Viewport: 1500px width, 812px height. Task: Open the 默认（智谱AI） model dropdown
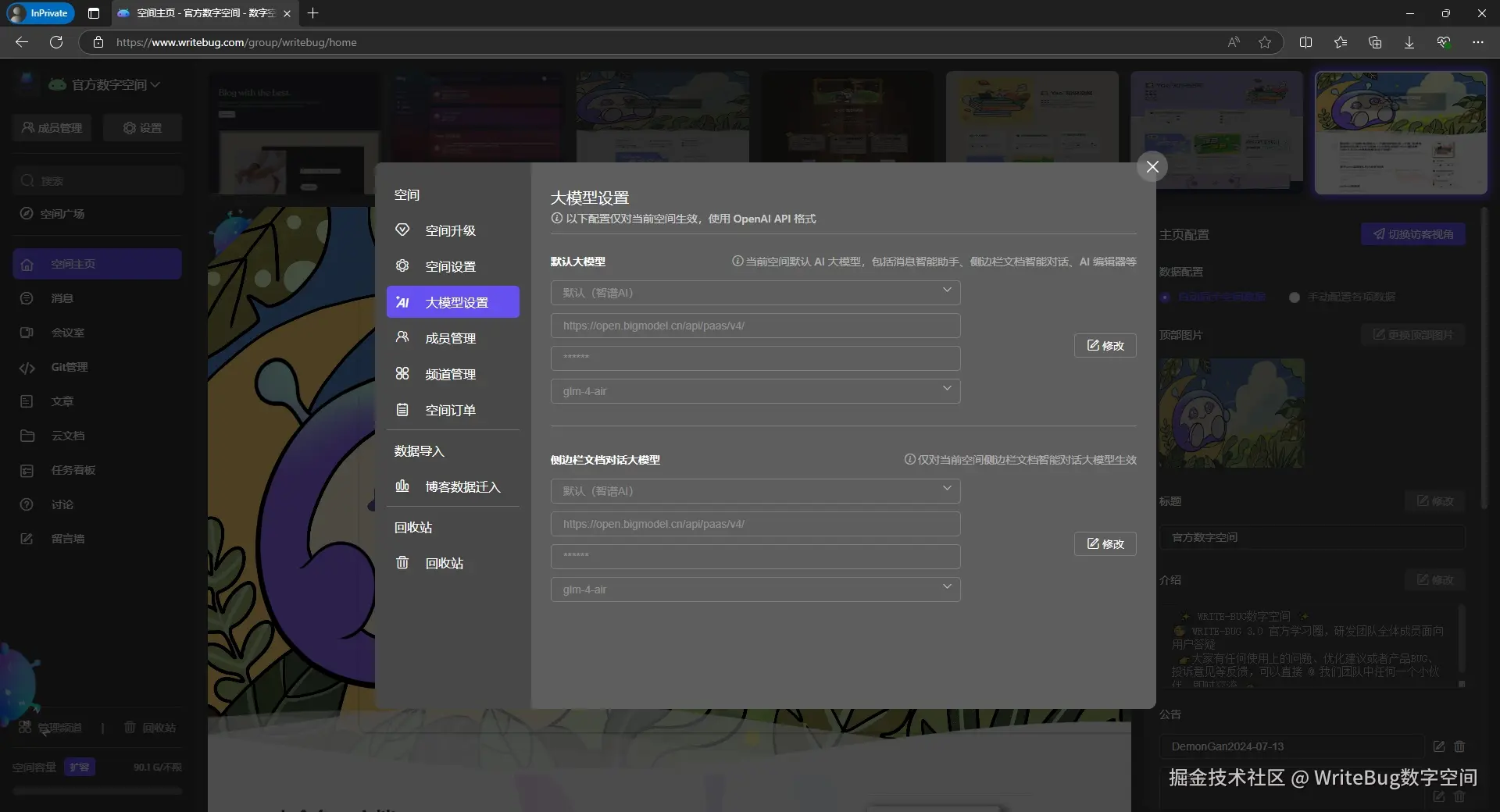point(755,292)
